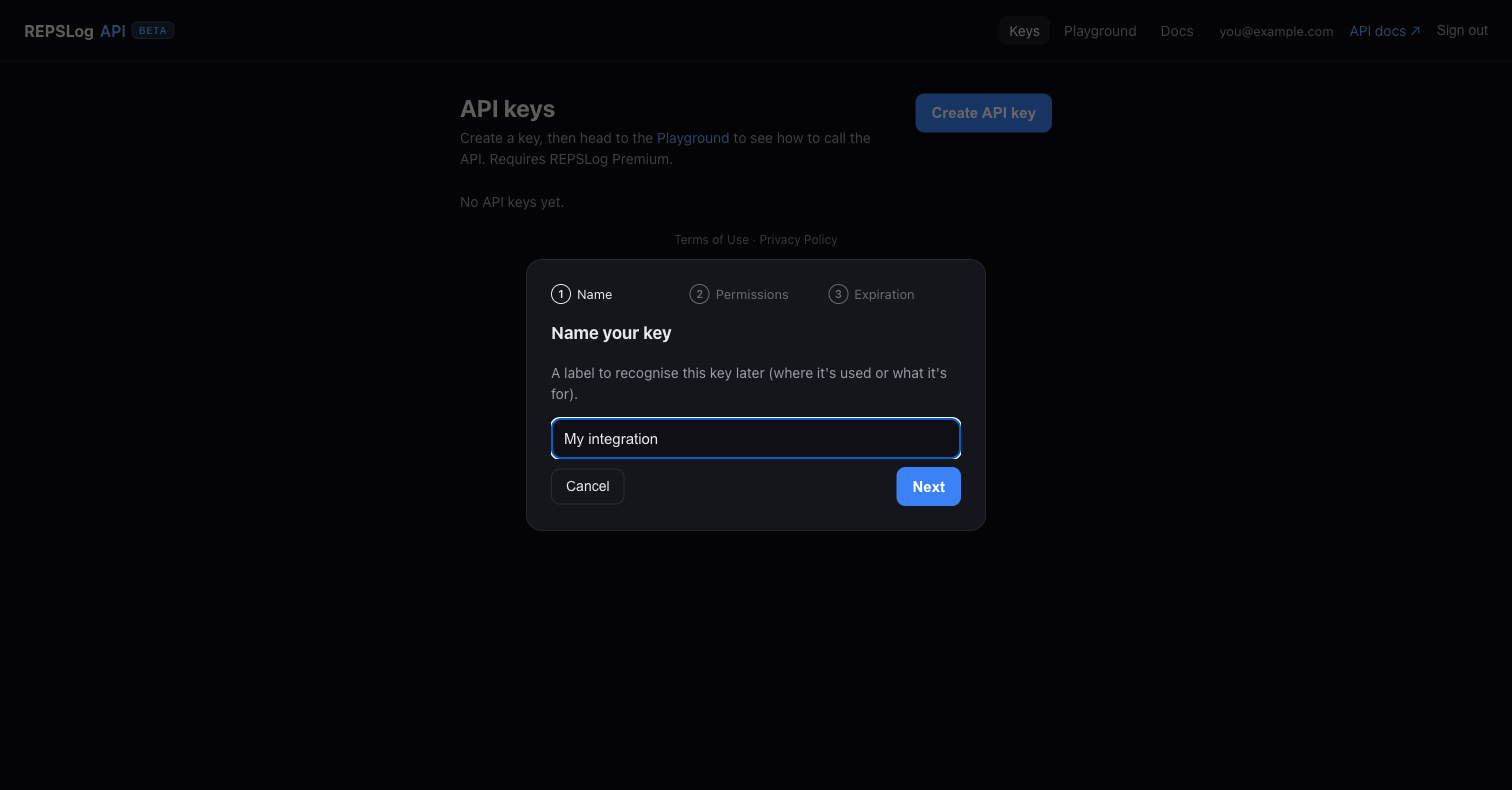Click the "API keys" page heading
Screen dimensions: 1512x790
[x=507, y=109]
